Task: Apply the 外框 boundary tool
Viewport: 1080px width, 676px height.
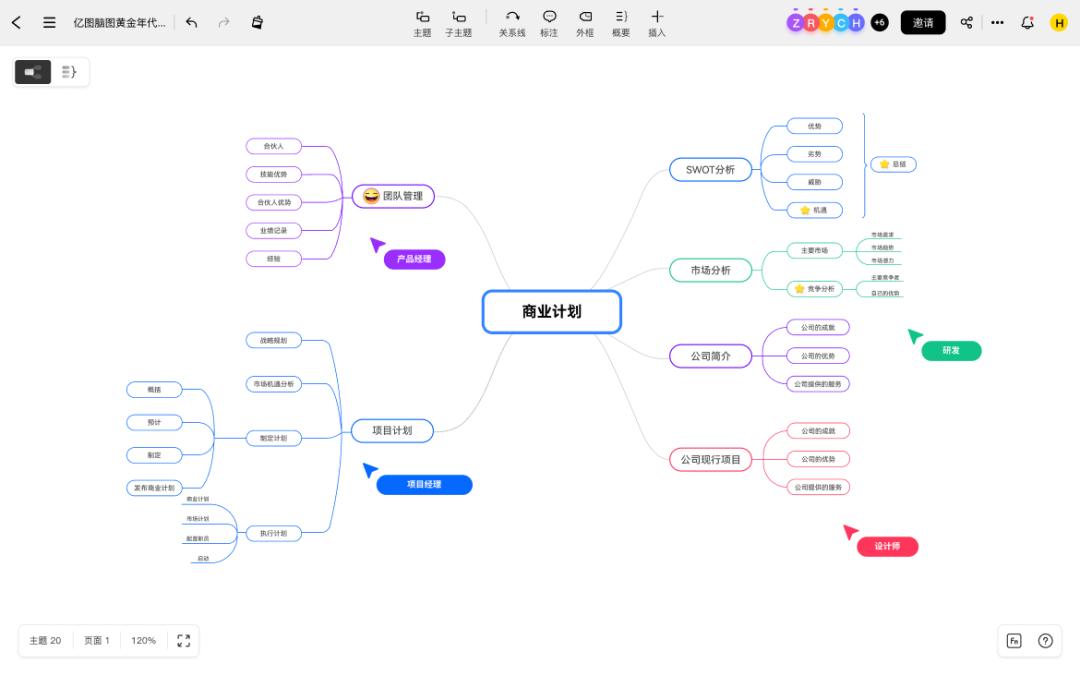Action: pos(585,22)
